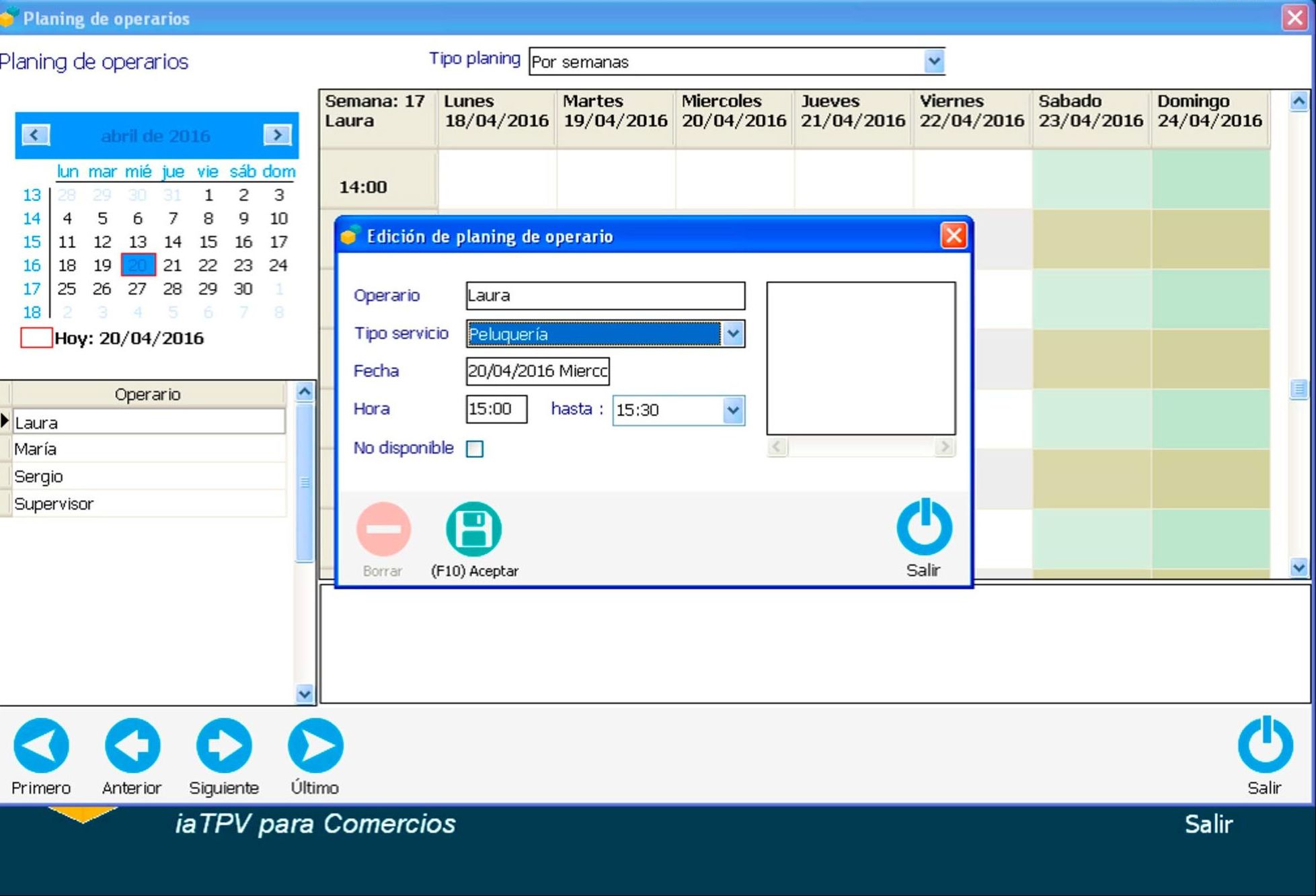Click the main window Salir power icon
Image resolution: width=1316 pixels, height=896 pixels.
click(1265, 744)
